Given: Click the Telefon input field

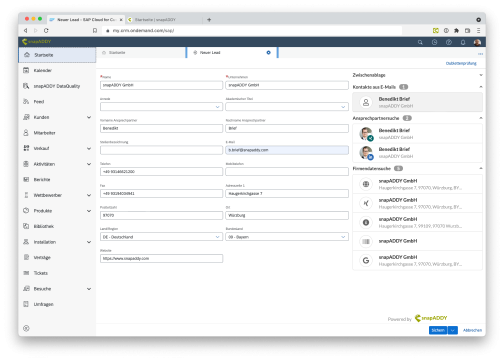Looking at the screenshot, I should click(161, 172).
